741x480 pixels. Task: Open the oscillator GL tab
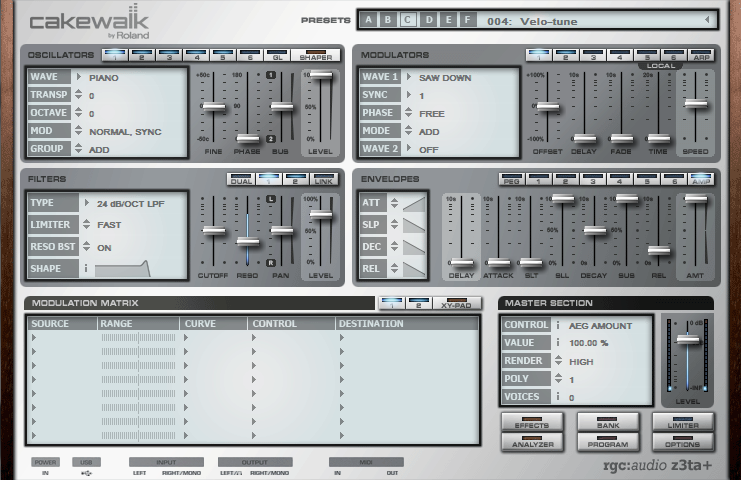tap(277, 55)
